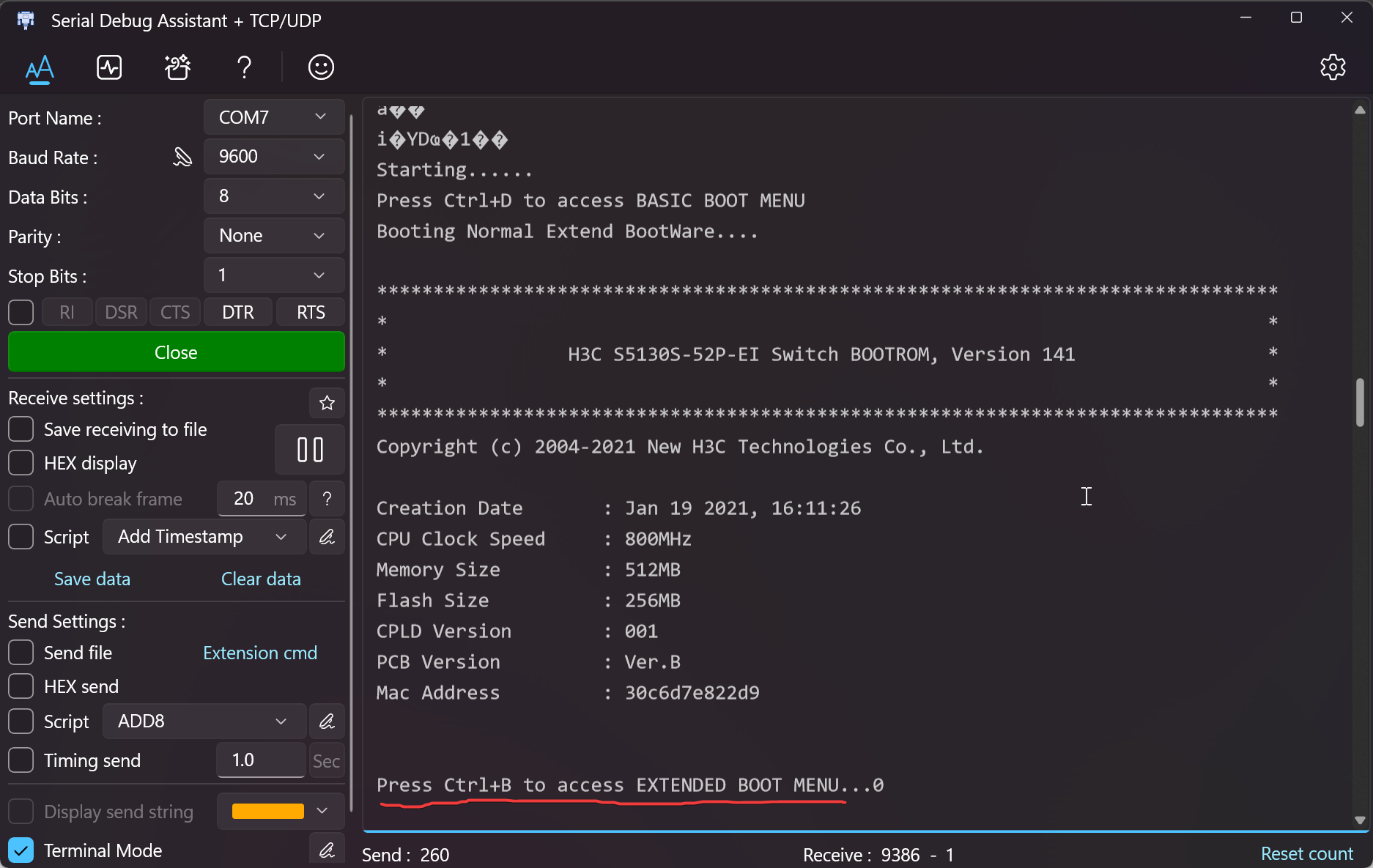Switch to the text mode tab icon
The width and height of the screenshot is (1373, 868).
(x=40, y=68)
